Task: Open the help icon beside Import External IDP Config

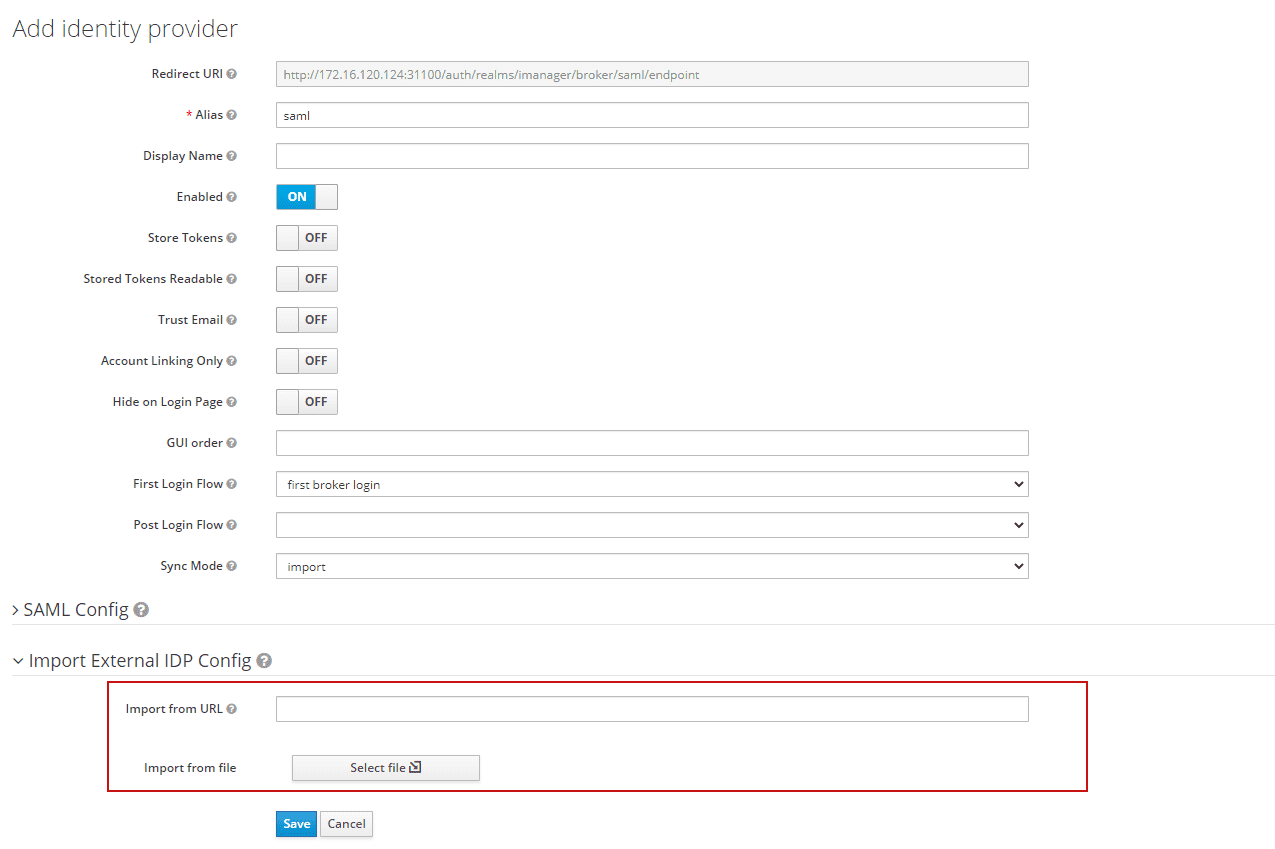Action: coord(264,661)
